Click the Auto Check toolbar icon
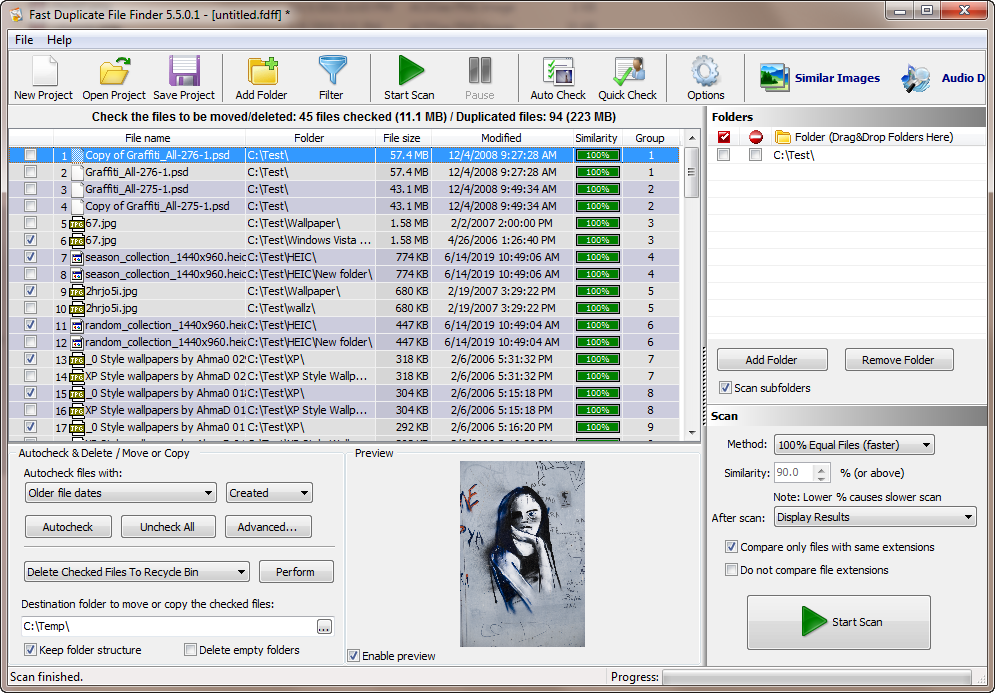This screenshot has width=995, height=693. (558, 72)
